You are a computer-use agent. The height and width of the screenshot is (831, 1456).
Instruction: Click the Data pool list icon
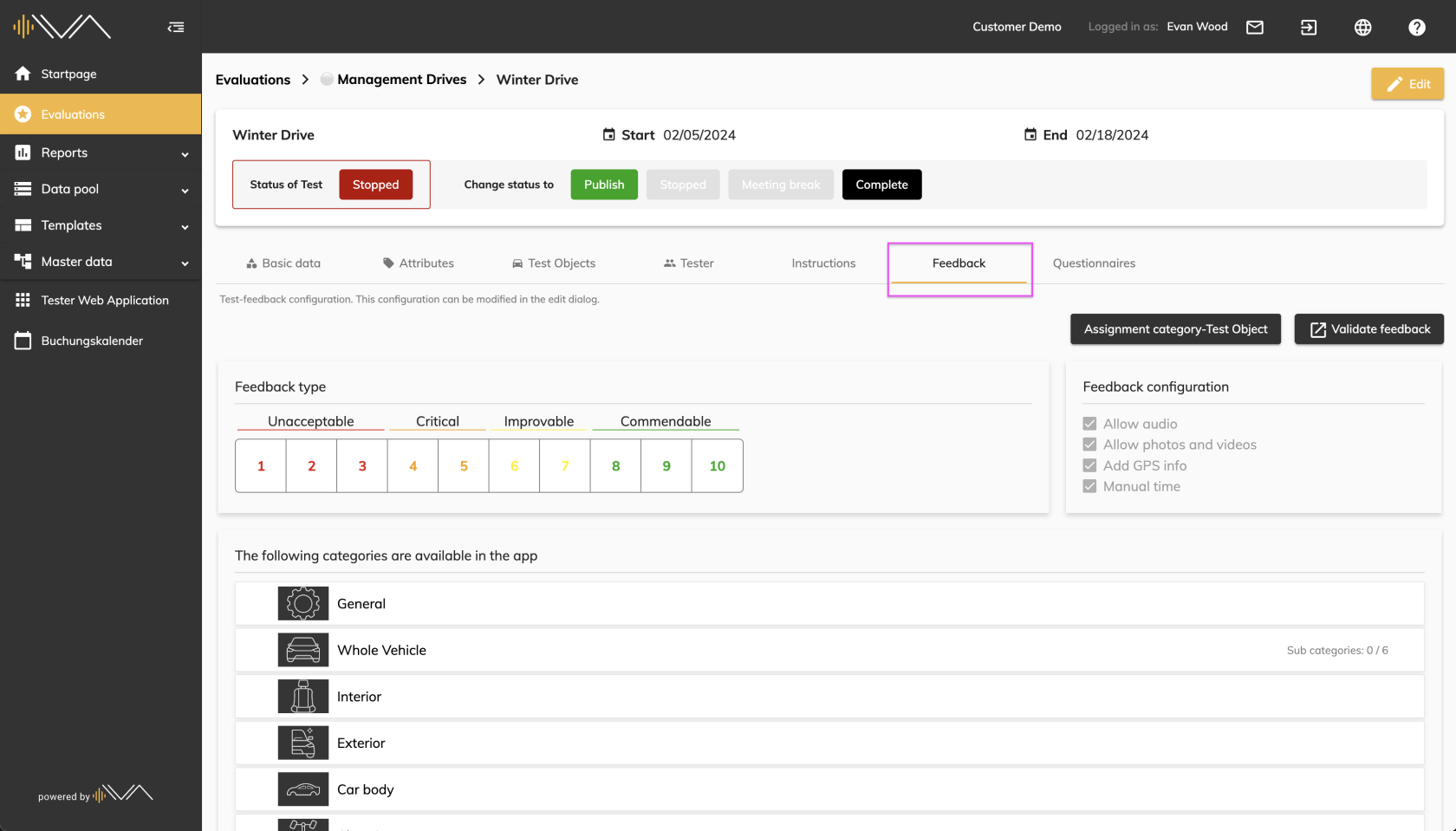[23, 189]
